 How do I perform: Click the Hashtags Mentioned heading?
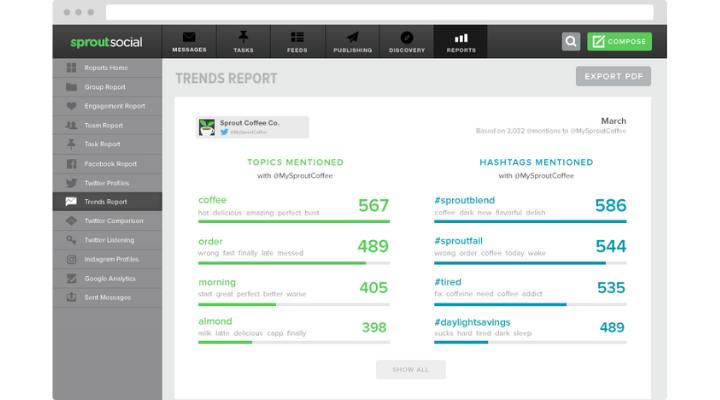pyautogui.click(x=536, y=162)
